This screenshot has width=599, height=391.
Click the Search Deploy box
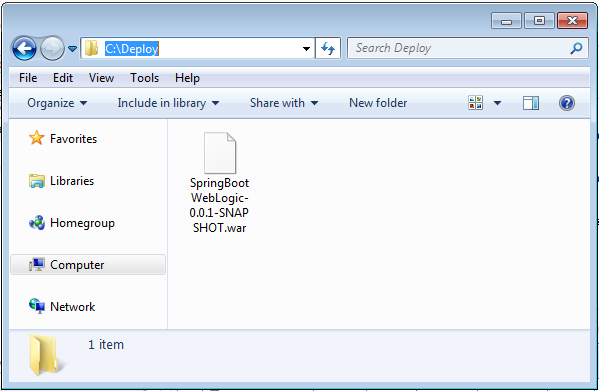pyautogui.click(x=468, y=48)
